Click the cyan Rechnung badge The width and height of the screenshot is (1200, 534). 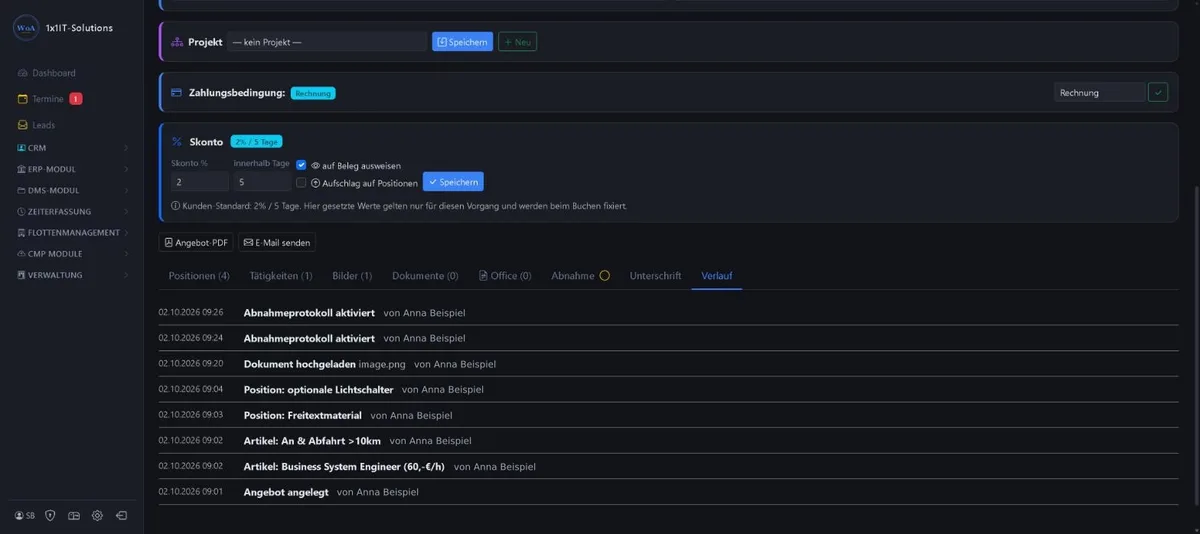313,93
